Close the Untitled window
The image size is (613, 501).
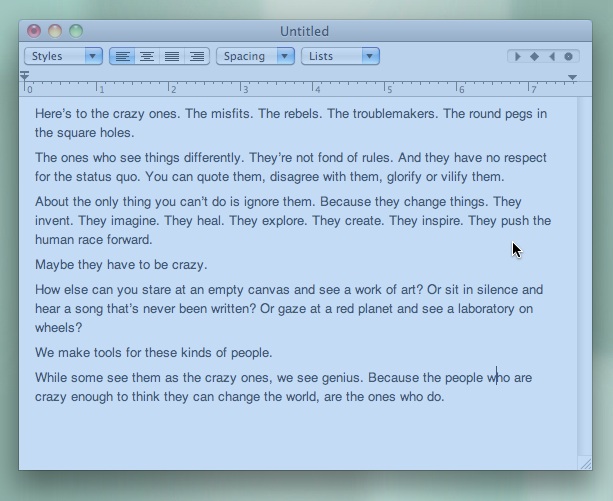pyautogui.click(x=34, y=31)
